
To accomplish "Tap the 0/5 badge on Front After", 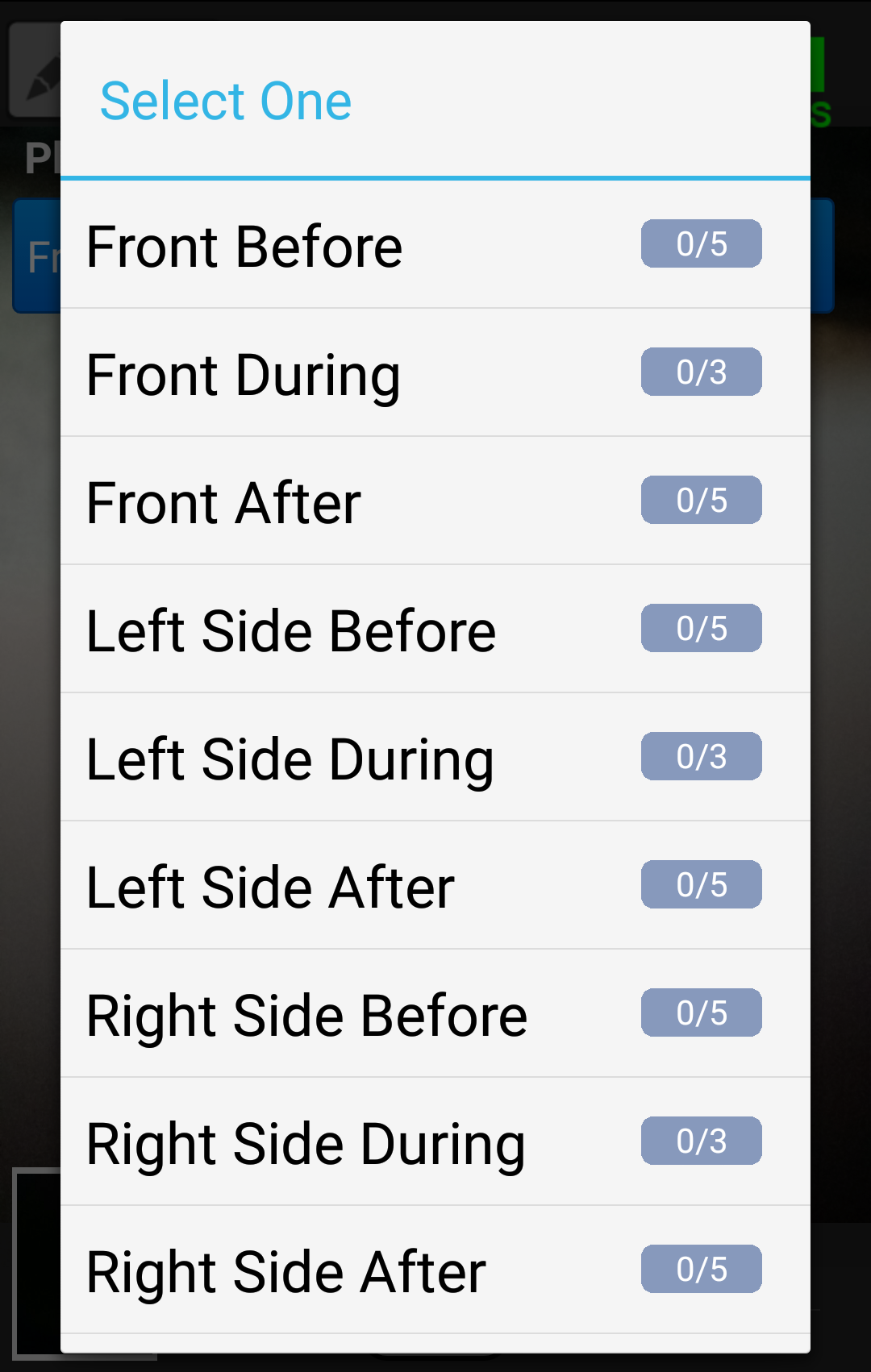I will click(x=702, y=500).
